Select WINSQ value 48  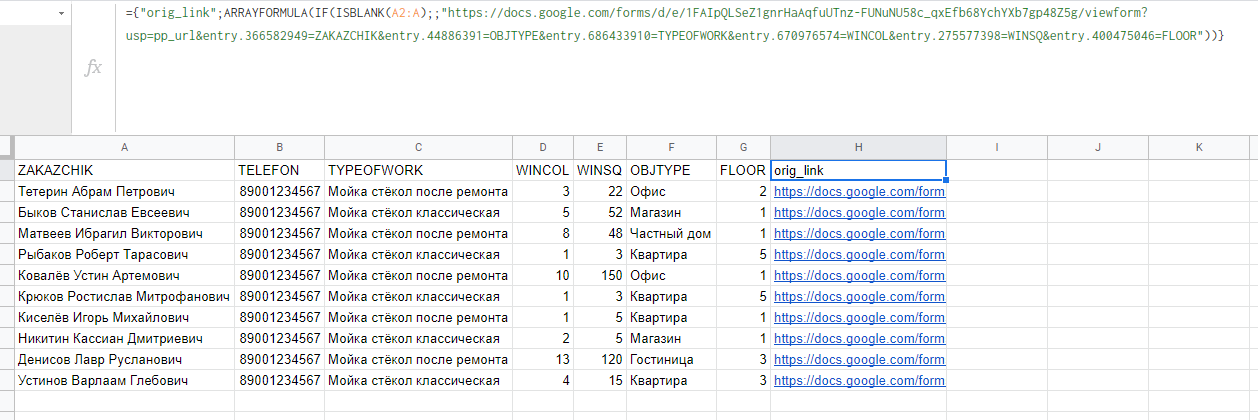pyautogui.click(x=599, y=233)
